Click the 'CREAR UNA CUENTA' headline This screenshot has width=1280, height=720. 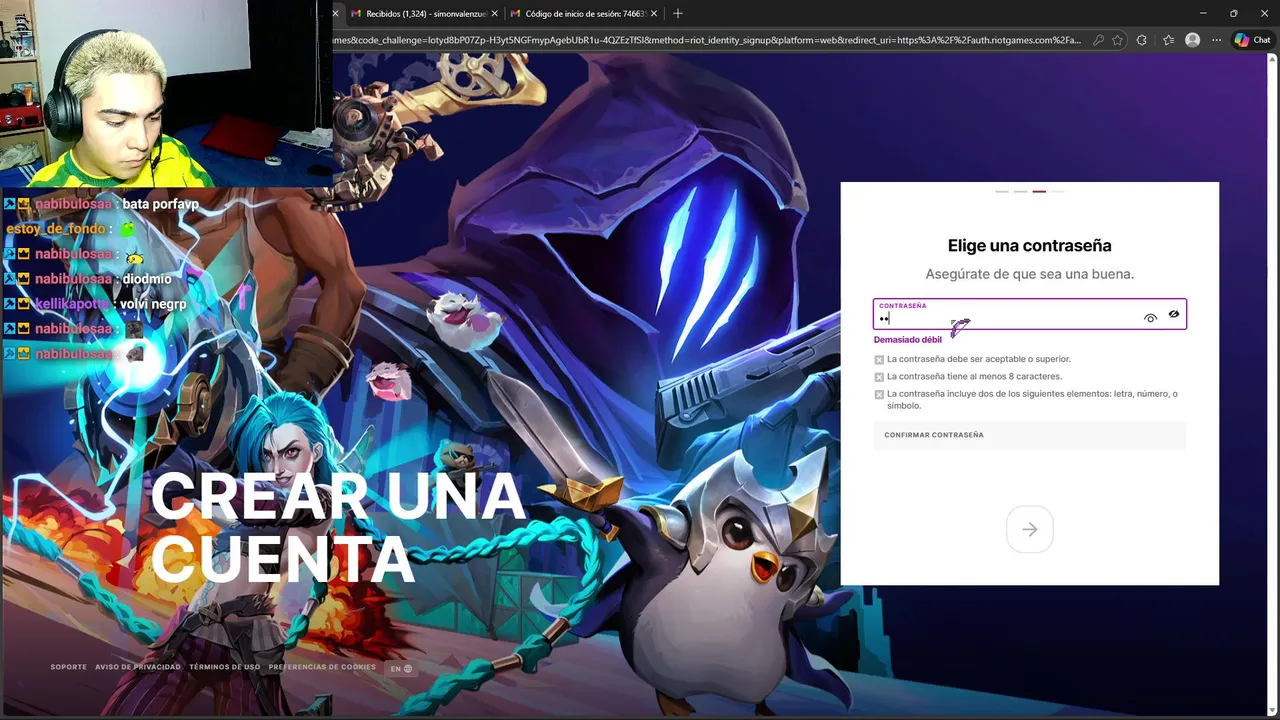click(338, 526)
